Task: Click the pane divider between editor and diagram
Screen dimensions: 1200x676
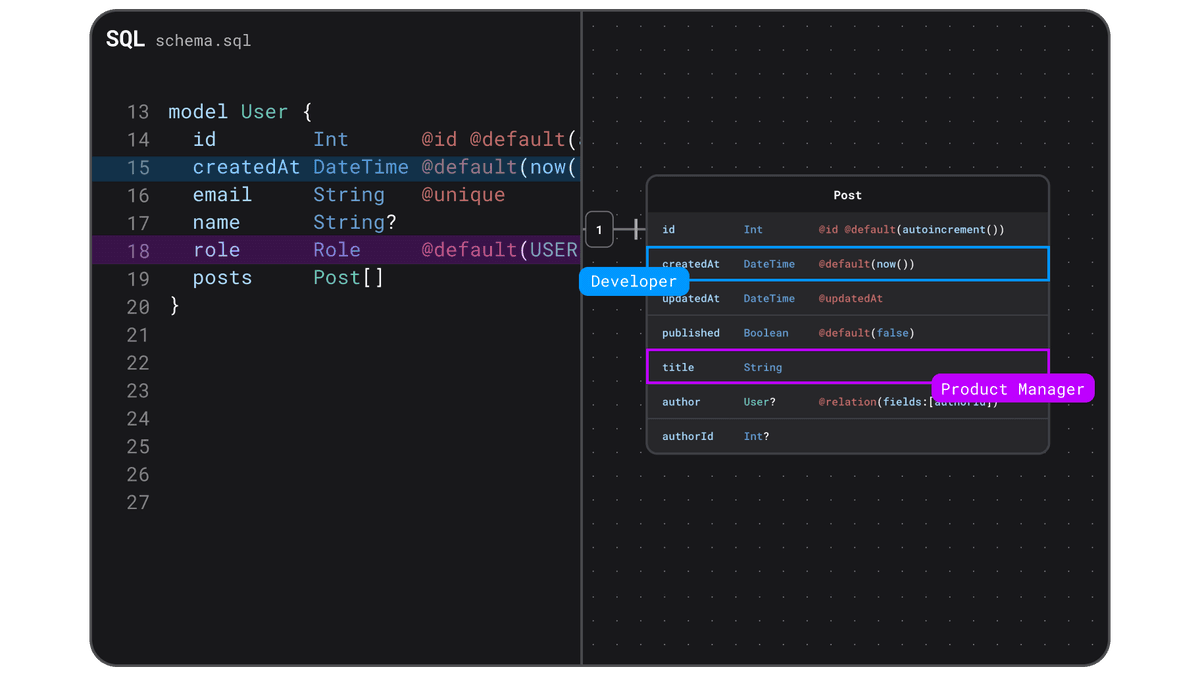Action: tap(581, 450)
